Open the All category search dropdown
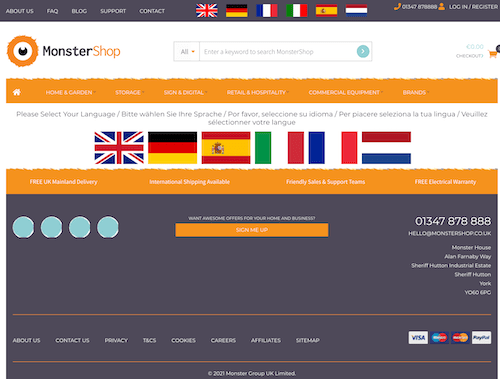Image resolution: width=500 pixels, height=379 pixels. 187,52
